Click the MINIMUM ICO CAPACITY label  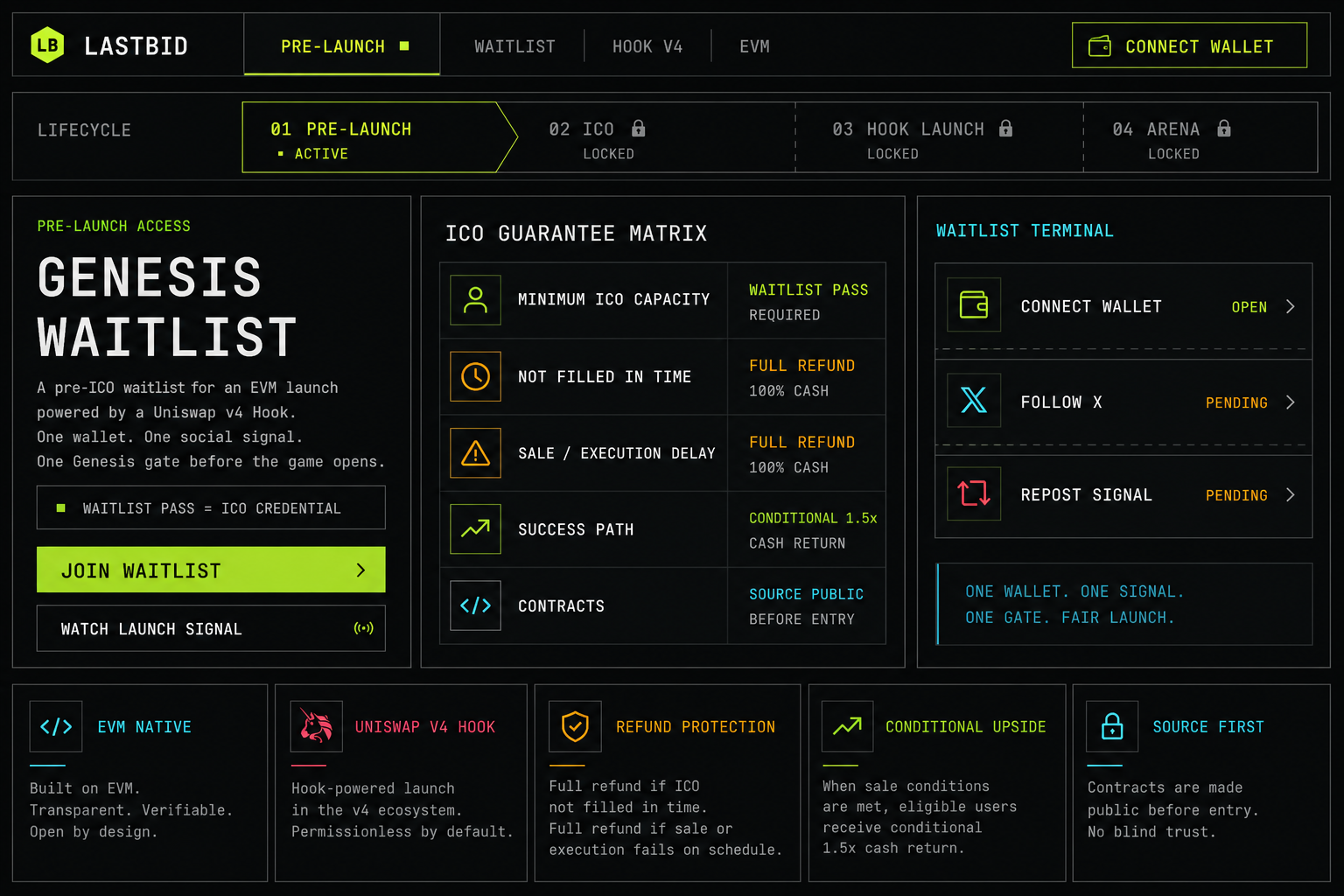click(x=613, y=299)
